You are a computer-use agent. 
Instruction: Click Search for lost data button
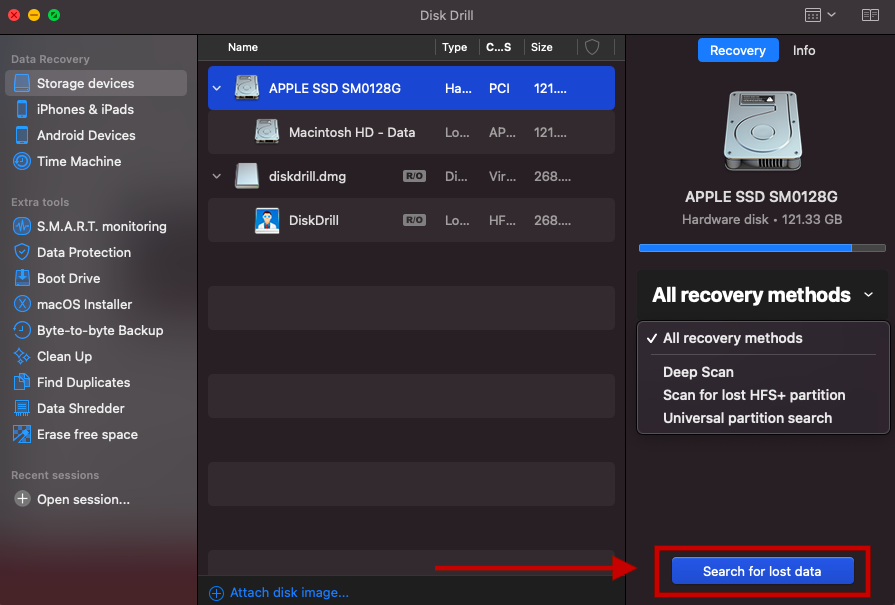[x=763, y=571]
